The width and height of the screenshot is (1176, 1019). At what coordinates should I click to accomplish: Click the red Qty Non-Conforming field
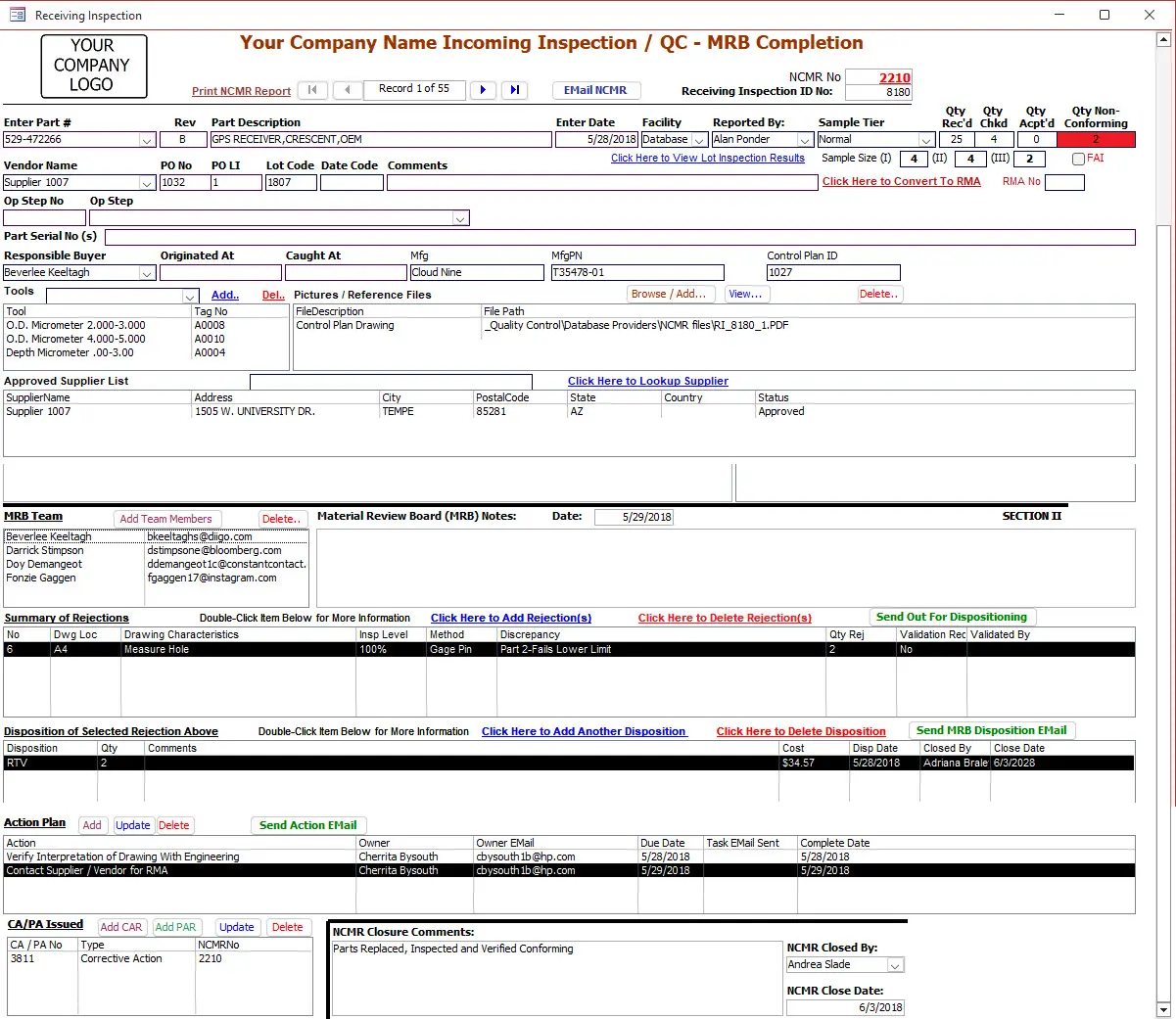click(1096, 140)
